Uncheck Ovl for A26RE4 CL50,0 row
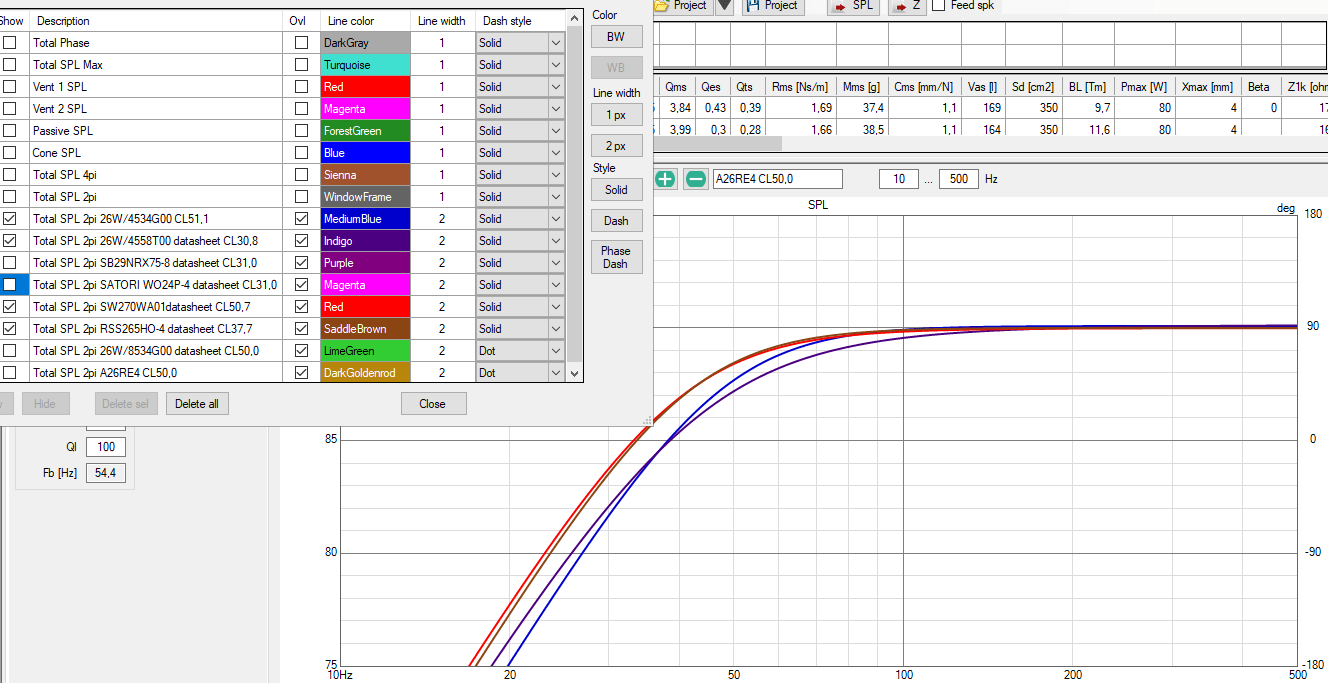The height and width of the screenshot is (683, 1328). click(x=301, y=373)
